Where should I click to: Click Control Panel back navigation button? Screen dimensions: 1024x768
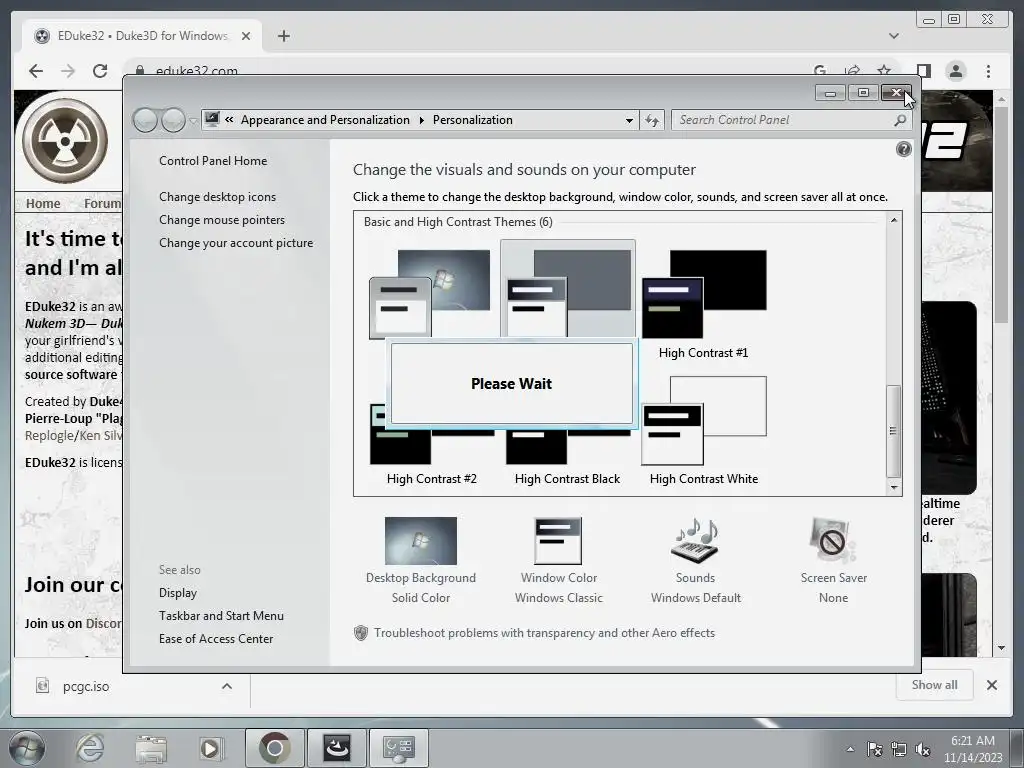tap(145, 120)
